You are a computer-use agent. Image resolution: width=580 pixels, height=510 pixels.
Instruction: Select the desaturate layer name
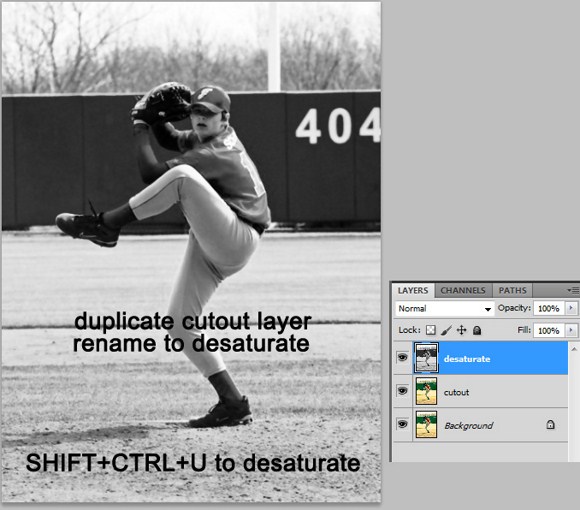tap(467, 359)
